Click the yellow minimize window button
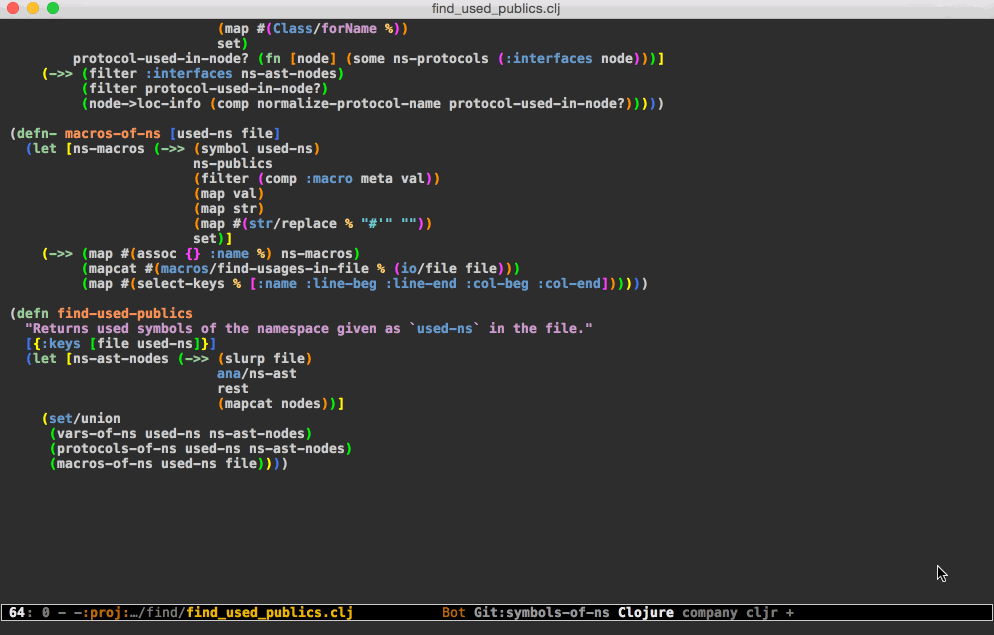The image size is (994, 635). [x=33, y=8]
